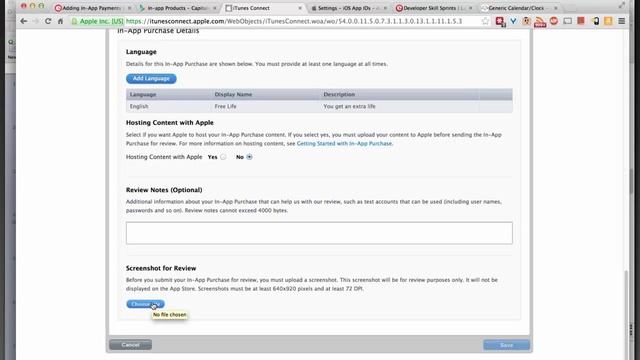The image size is (640, 360).
Task: Click the page vertical scrollbar thumb
Action: [627, 314]
